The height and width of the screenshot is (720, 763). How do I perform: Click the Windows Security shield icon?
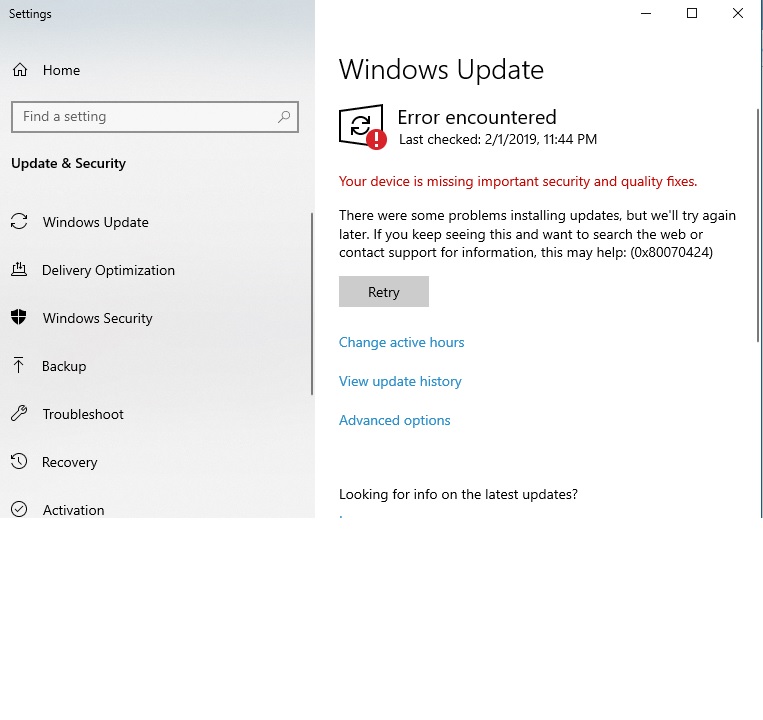coord(19,317)
